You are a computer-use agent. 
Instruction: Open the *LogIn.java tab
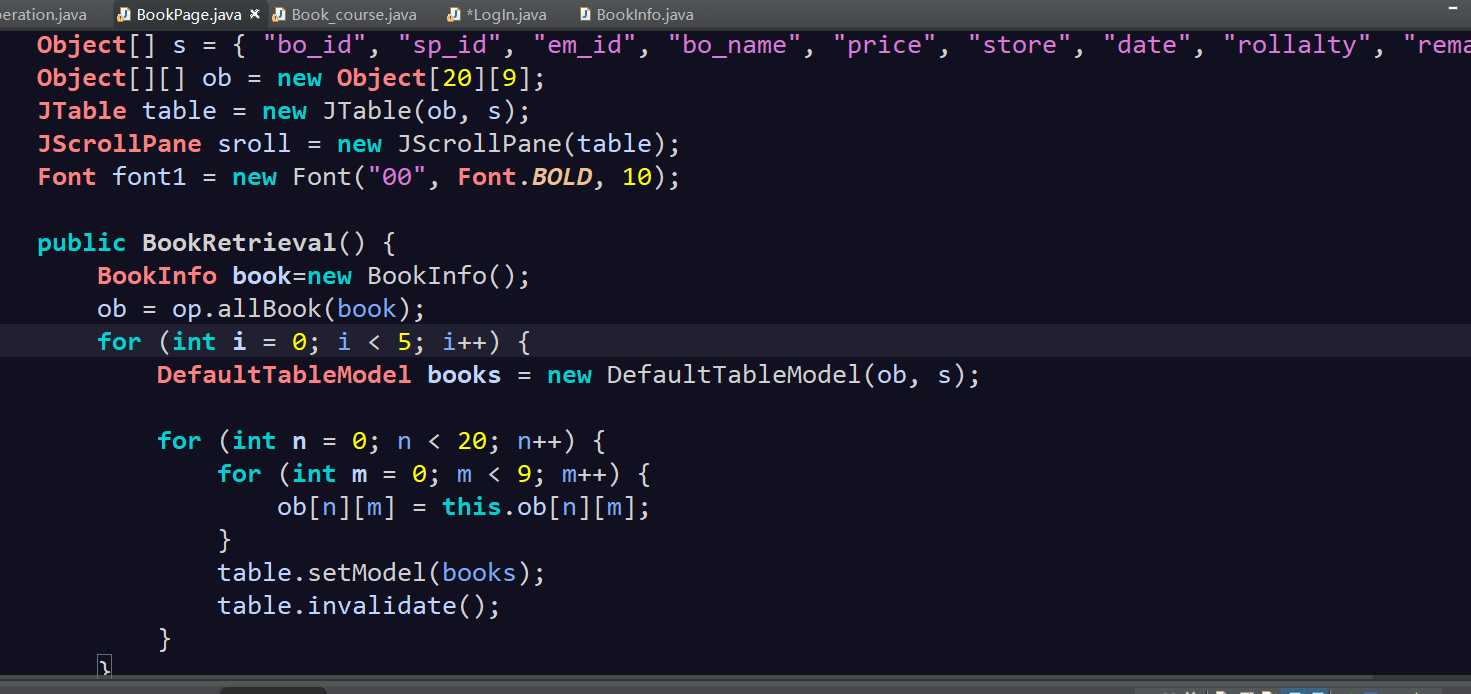click(497, 14)
